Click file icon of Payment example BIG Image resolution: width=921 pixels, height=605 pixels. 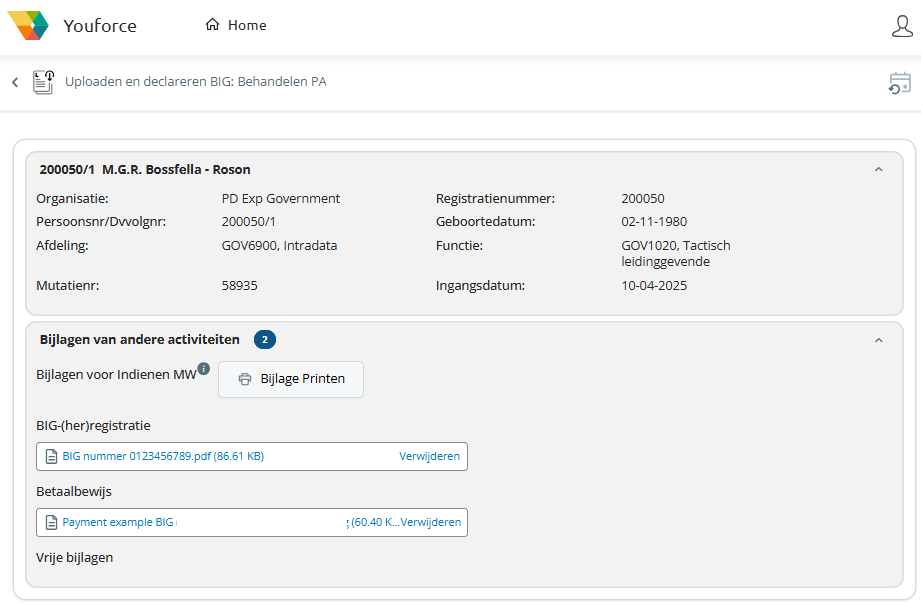coord(51,522)
